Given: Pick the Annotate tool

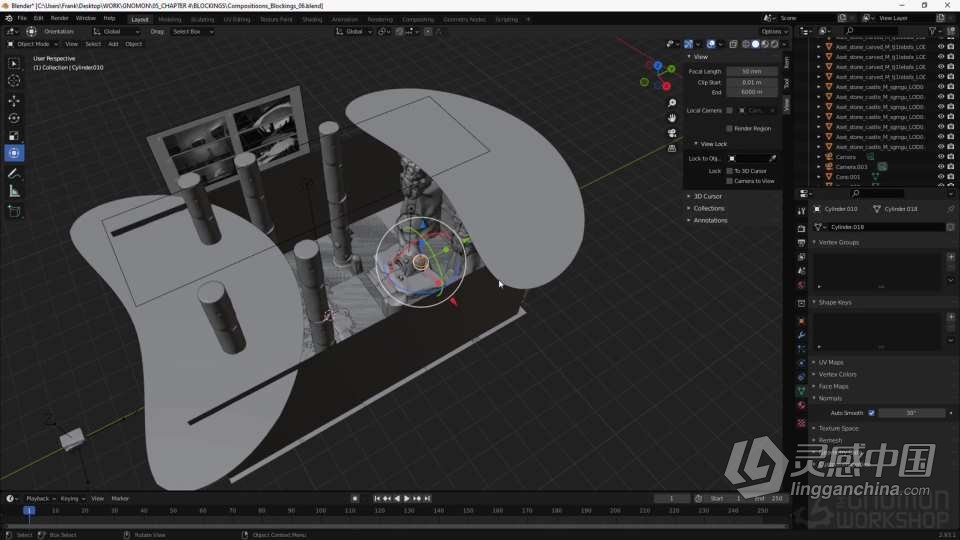Looking at the screenshot, I should point(14,174).
